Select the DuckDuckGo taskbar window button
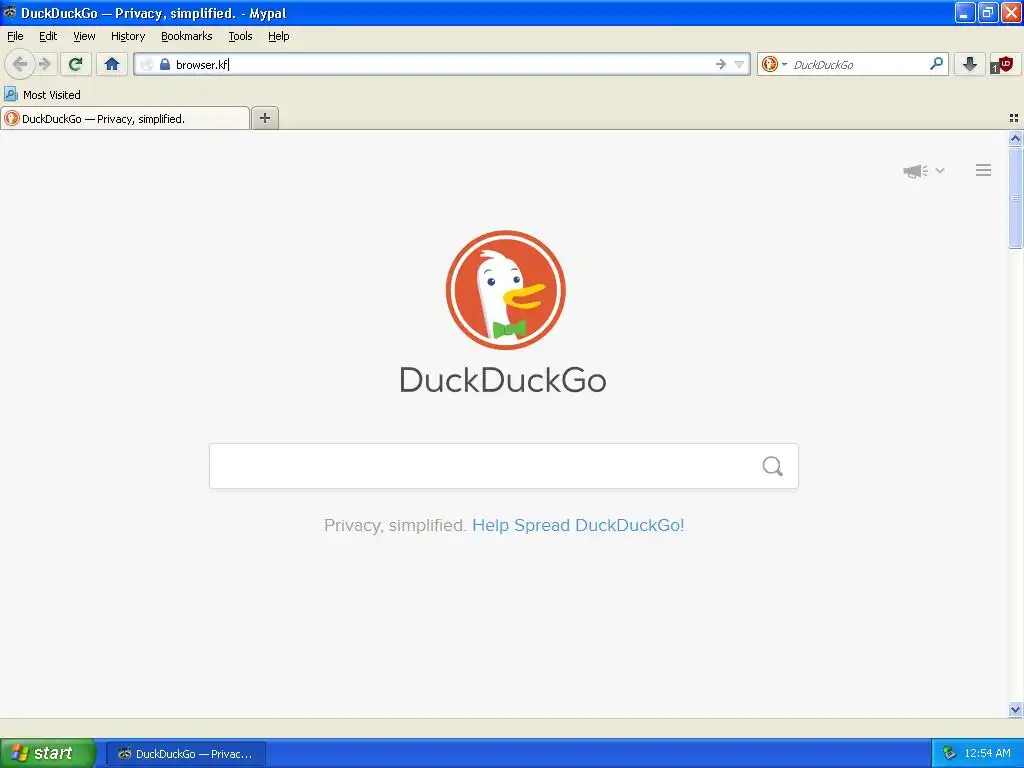The width and height of the screenshot is (1024, 768). click(185, 754)
